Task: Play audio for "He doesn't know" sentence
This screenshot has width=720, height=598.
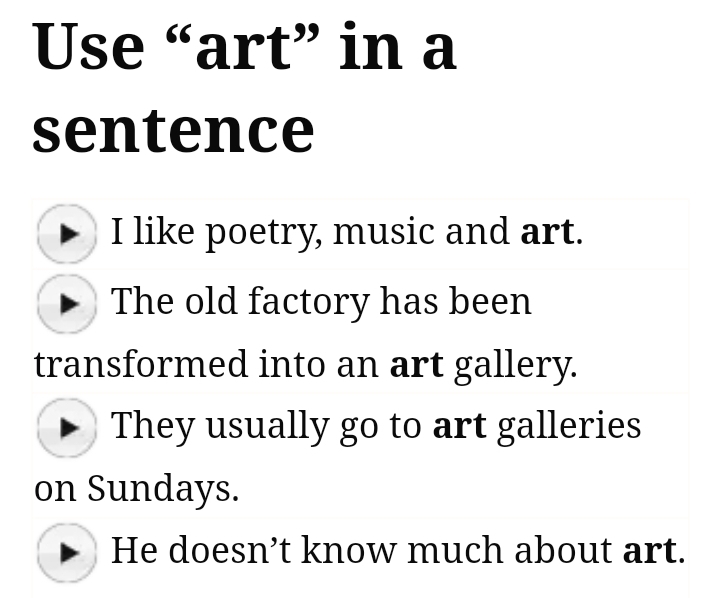Action: pos(66,551)
